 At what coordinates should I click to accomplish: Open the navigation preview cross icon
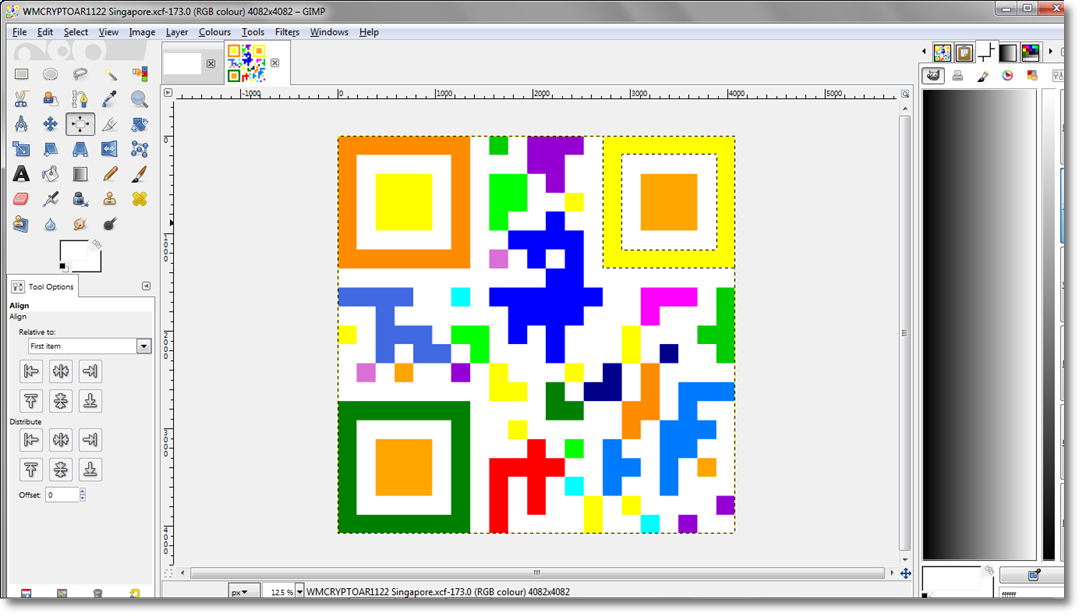[x=906, y=573]
